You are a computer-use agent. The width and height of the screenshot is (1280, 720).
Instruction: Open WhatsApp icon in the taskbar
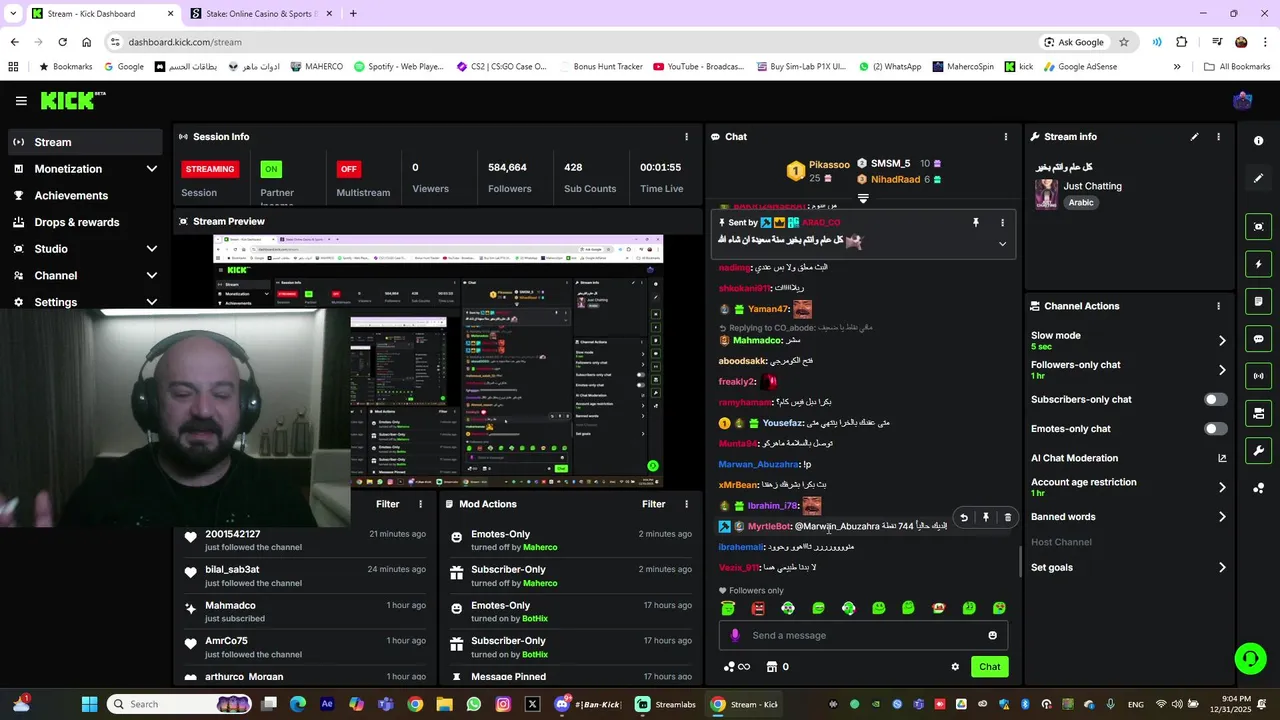coord(474,704)
